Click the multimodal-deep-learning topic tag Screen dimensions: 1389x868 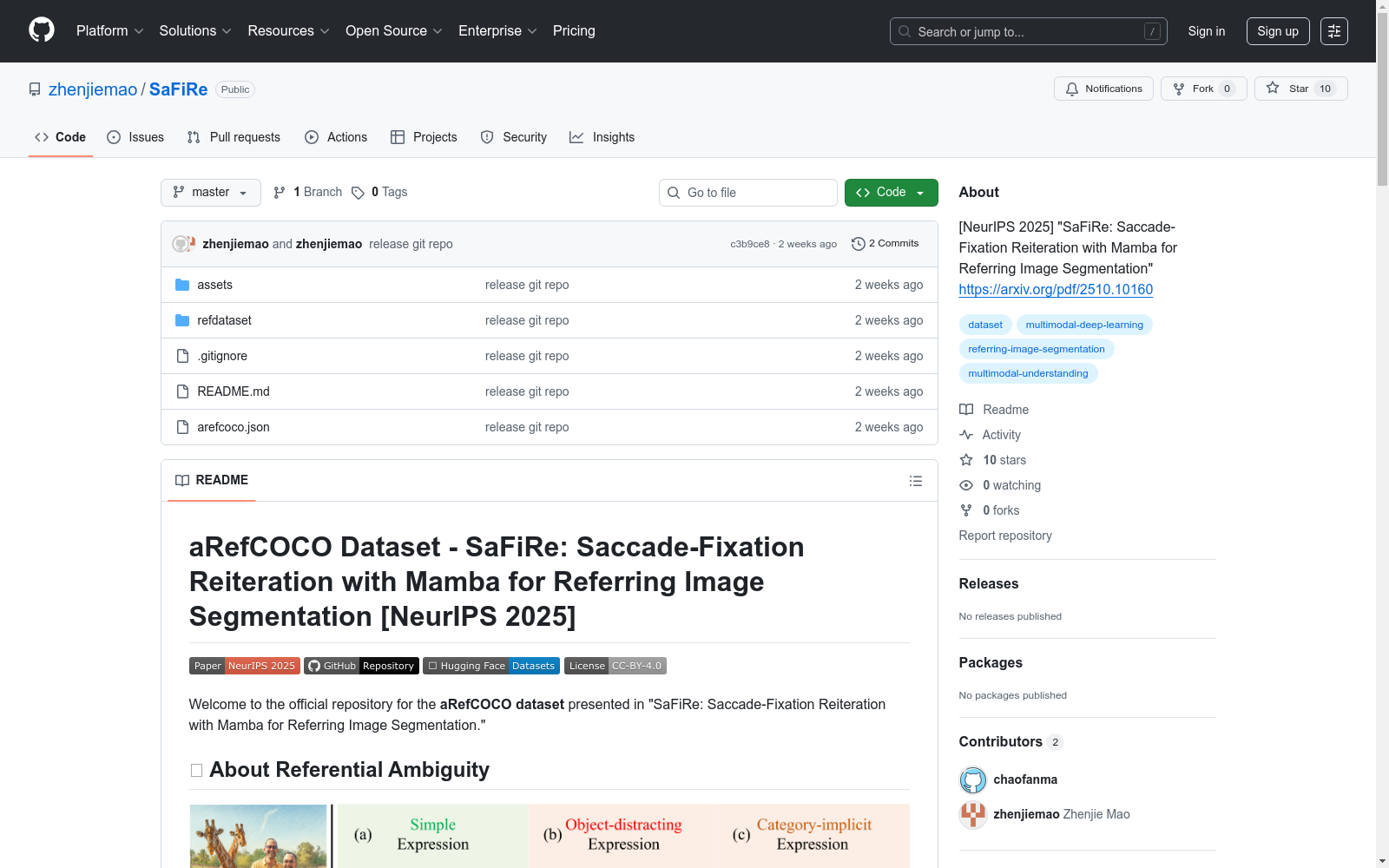(1084, 325)
